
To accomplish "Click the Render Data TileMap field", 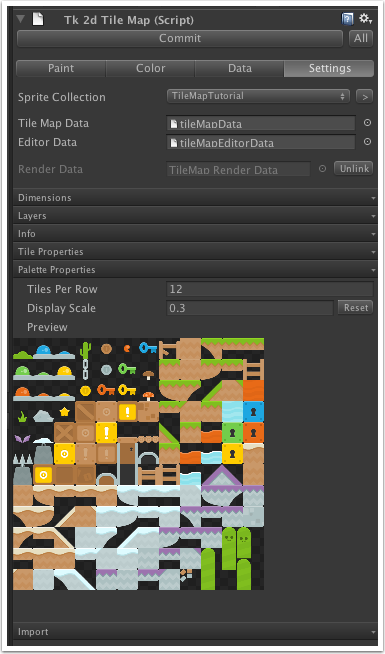I will (239, 169).
